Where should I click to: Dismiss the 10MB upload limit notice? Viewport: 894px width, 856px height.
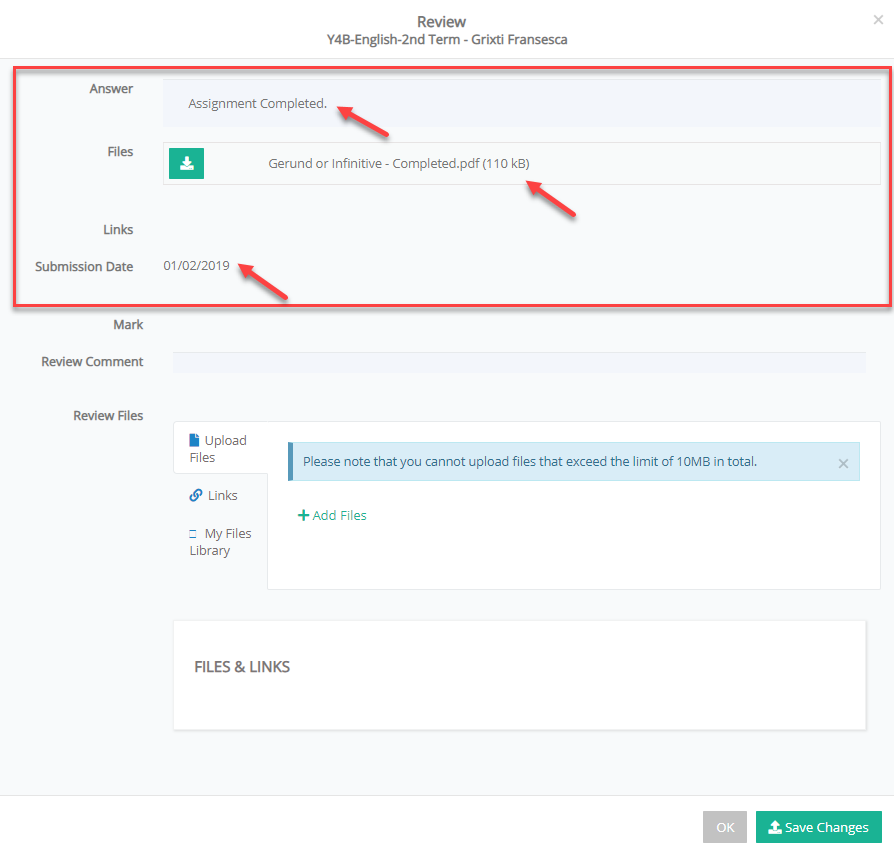(x=843, y=464)
